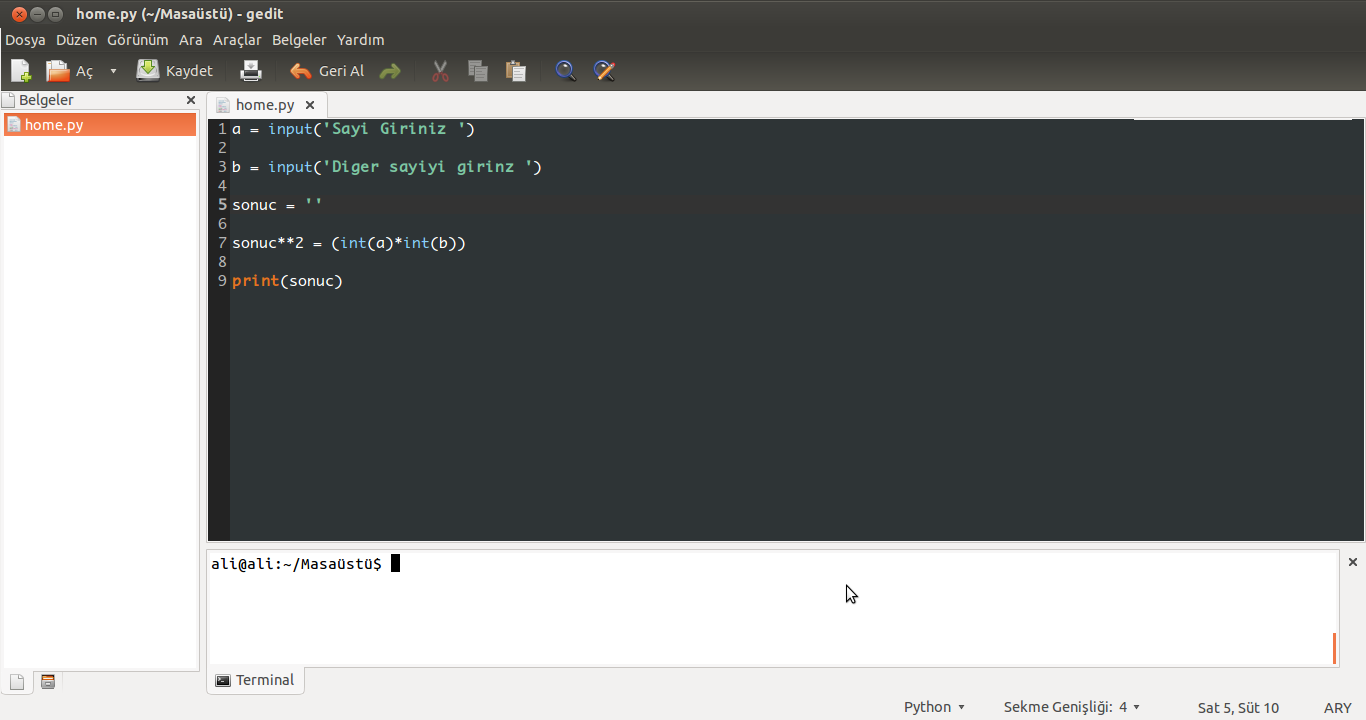Open the Dosya menu
1366x720 pixels.
(25, 40)
